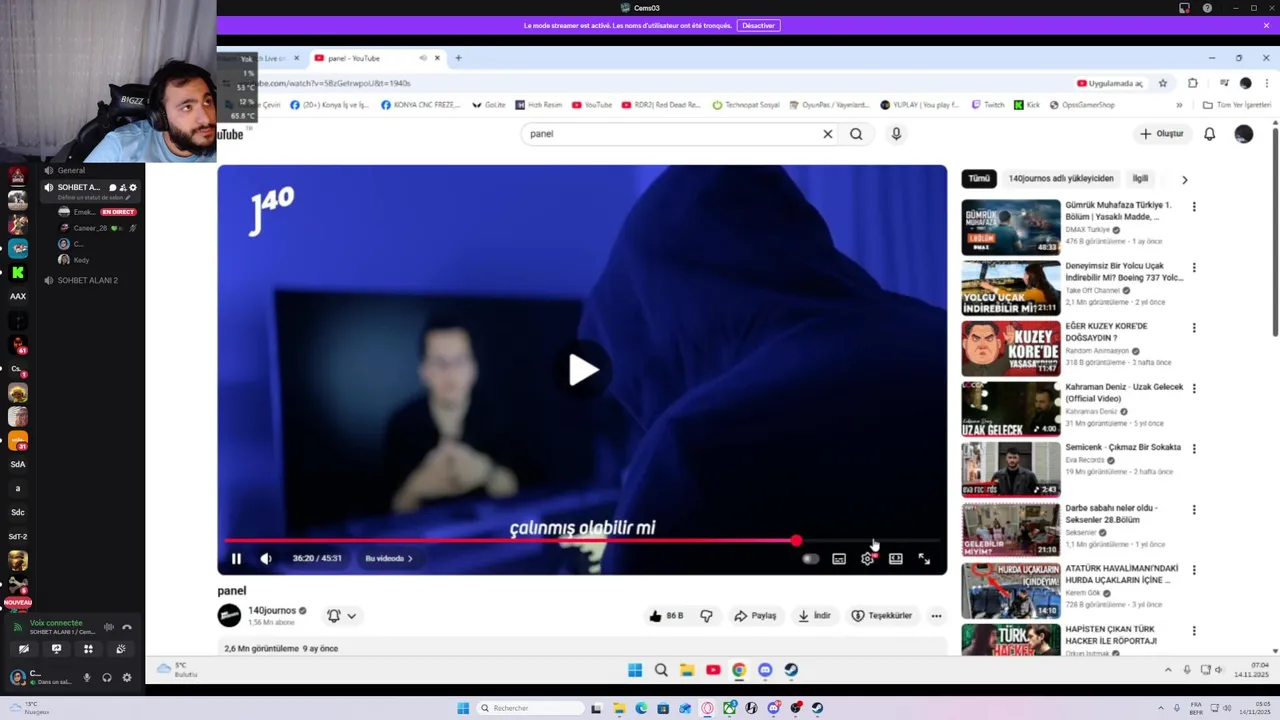
Task: Open the Kick server icon in Discord
Action: [x=18, y=272]
